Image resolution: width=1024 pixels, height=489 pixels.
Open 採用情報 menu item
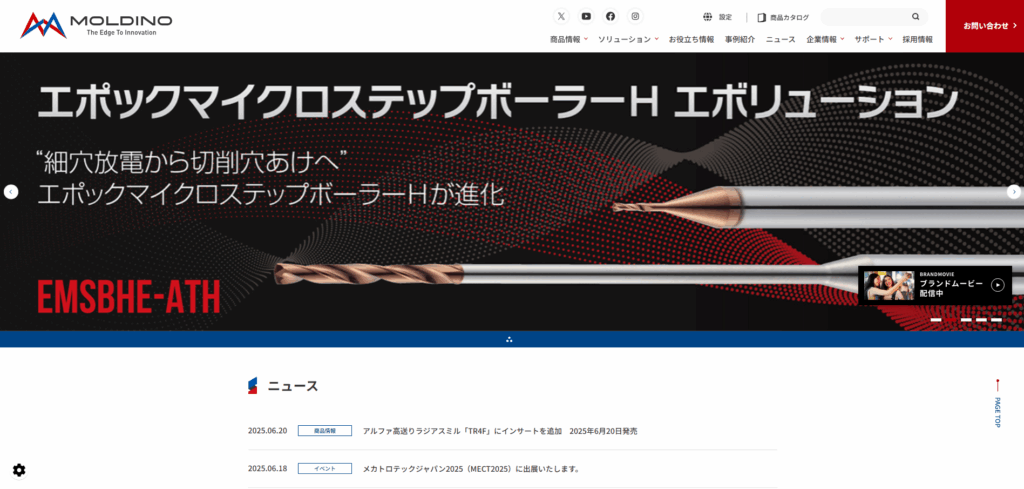tap(918, 39)
